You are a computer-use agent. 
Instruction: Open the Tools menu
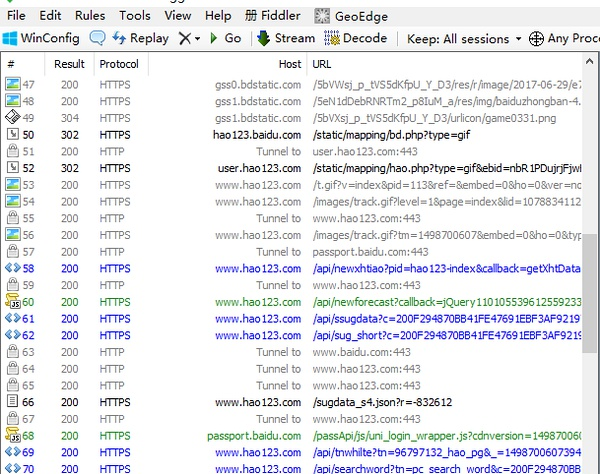click(135, 15)
